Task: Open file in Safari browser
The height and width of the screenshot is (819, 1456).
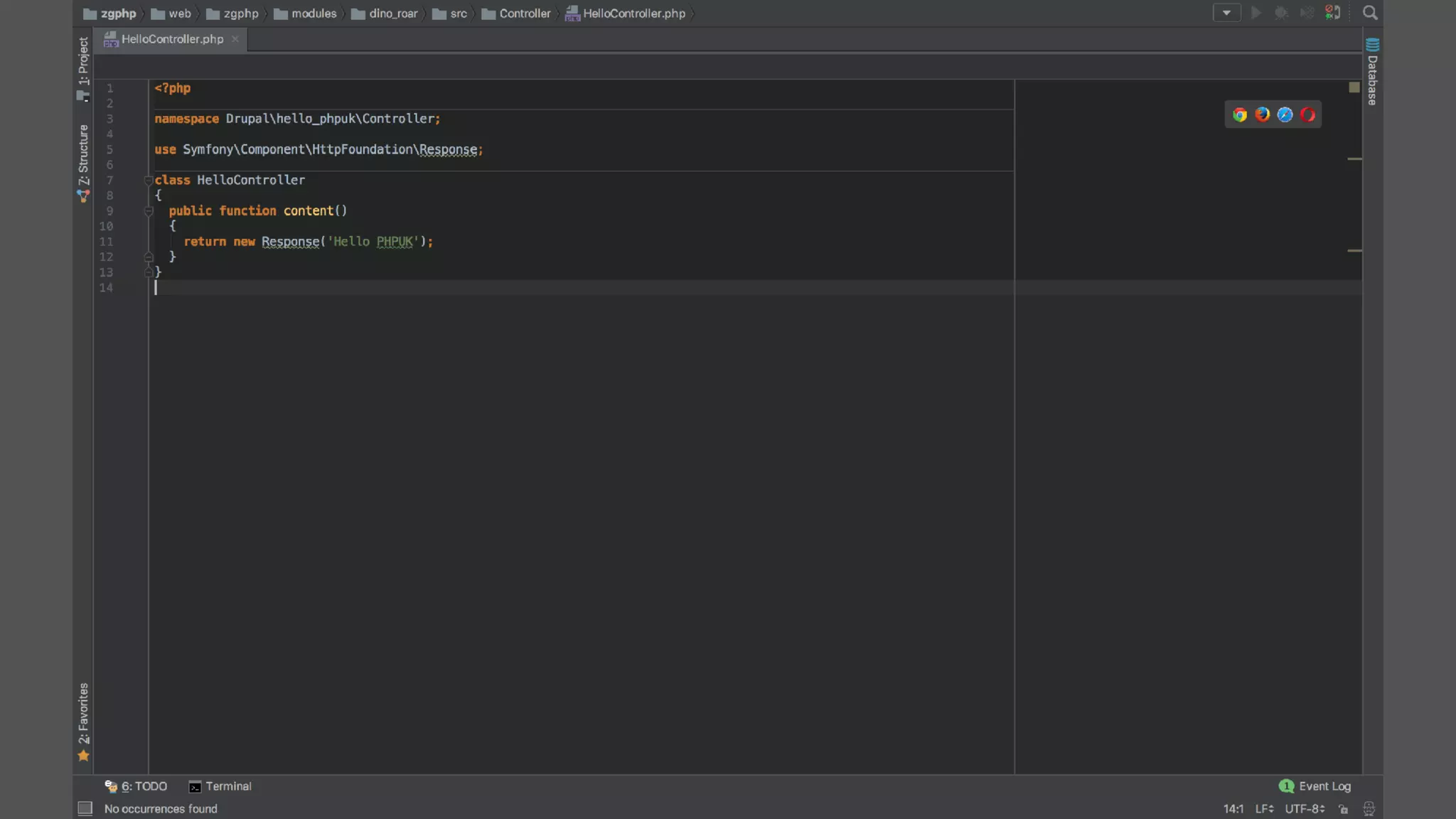Action: (x=1285, y=114)
